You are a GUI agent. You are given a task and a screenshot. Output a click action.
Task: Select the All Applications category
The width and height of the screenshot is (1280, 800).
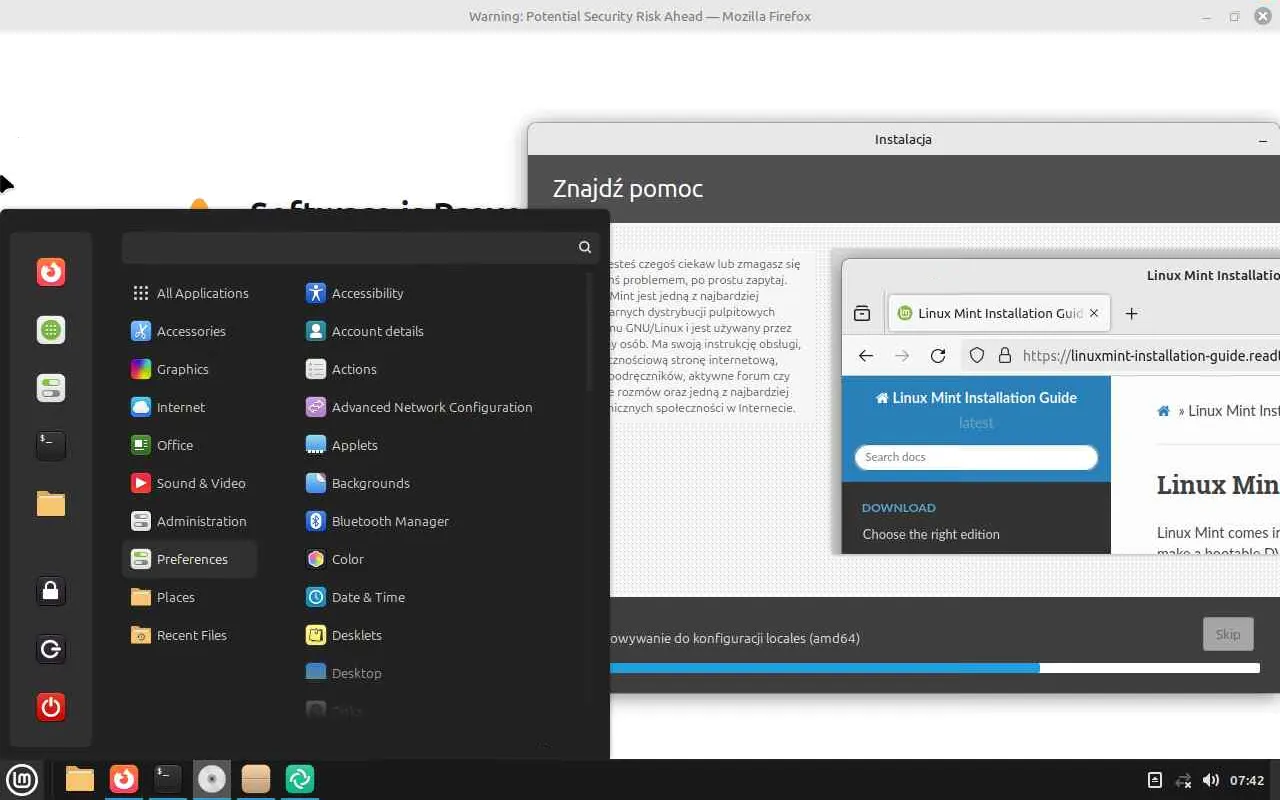190,293
